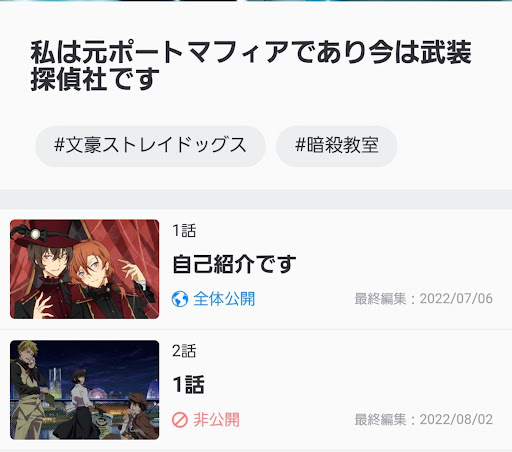Viewport: 512px width, 452px height.
Task: Toggle the 非公開 visibility status
Action: [x=216, y=419]
